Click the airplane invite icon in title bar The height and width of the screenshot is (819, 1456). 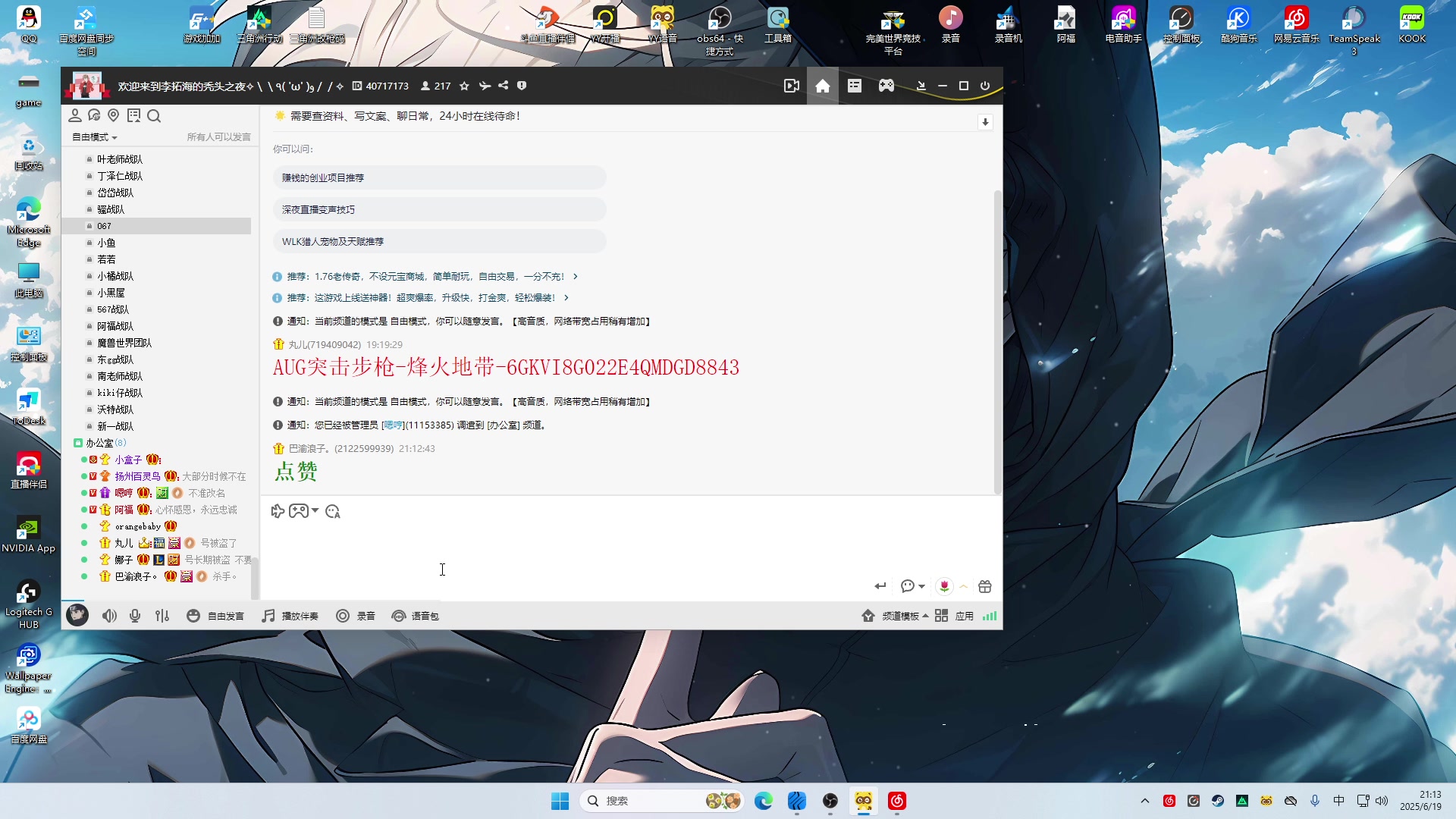(x=485, y=86)
